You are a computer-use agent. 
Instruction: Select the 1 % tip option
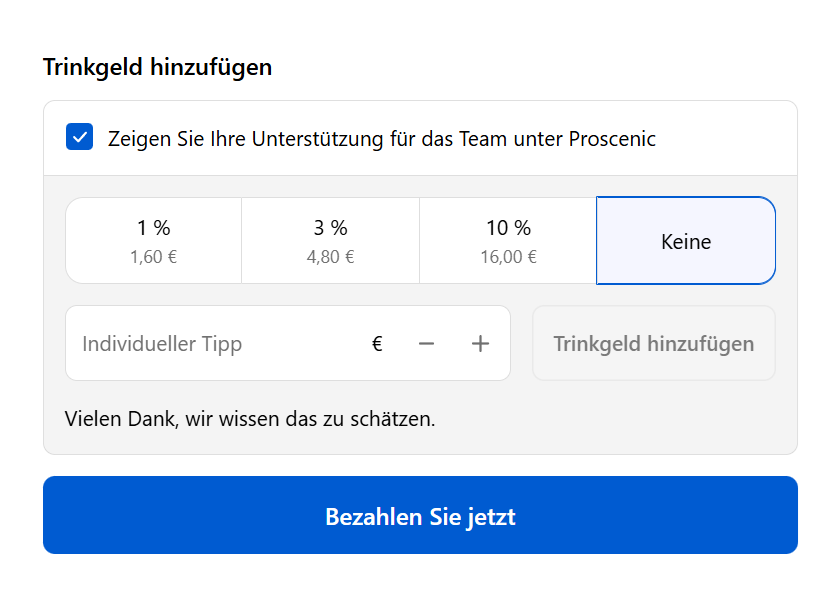(x=153, y=241)
